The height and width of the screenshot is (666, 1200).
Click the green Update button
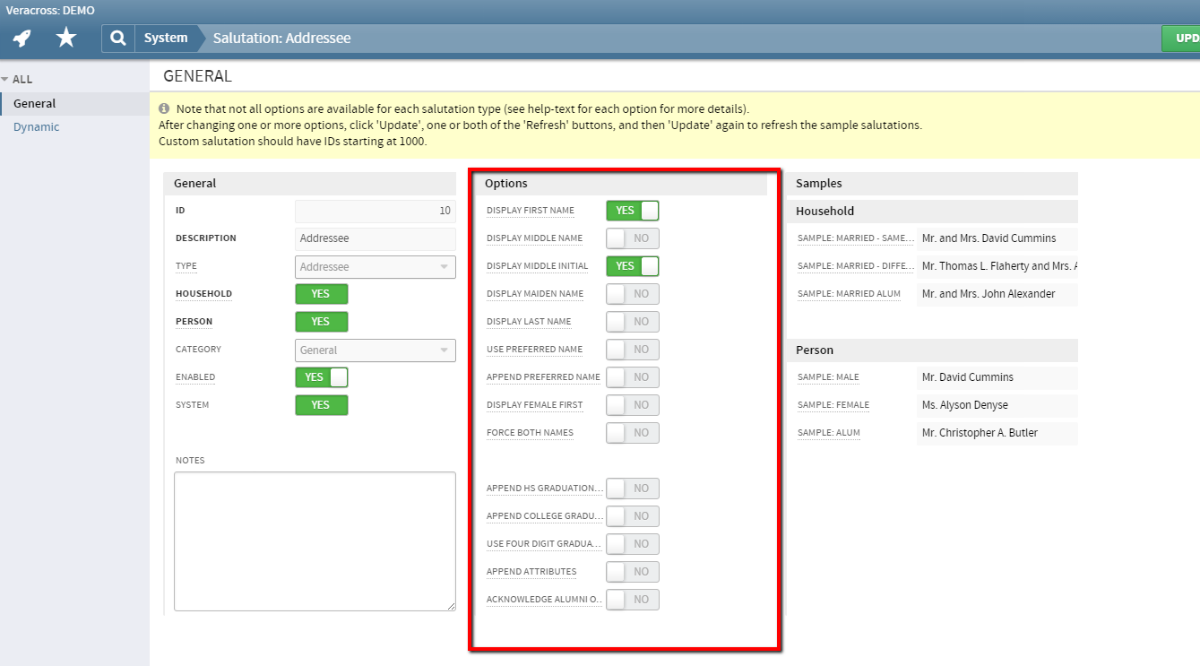point(1181,38)
